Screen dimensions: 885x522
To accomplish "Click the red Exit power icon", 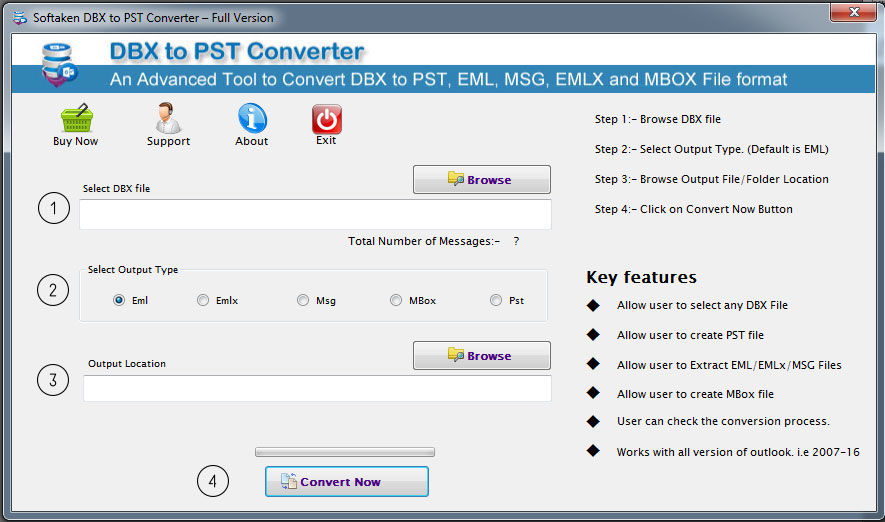I will (326, 119).
